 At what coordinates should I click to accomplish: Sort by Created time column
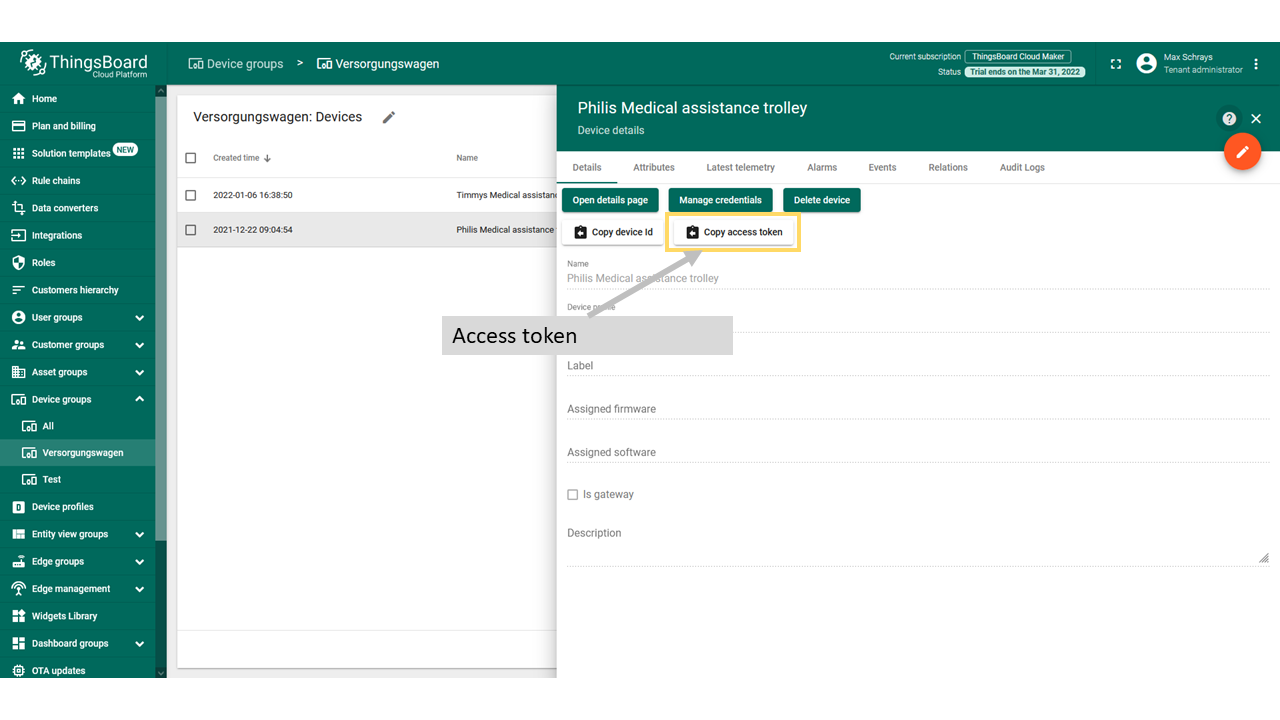[x=242, y=158]
